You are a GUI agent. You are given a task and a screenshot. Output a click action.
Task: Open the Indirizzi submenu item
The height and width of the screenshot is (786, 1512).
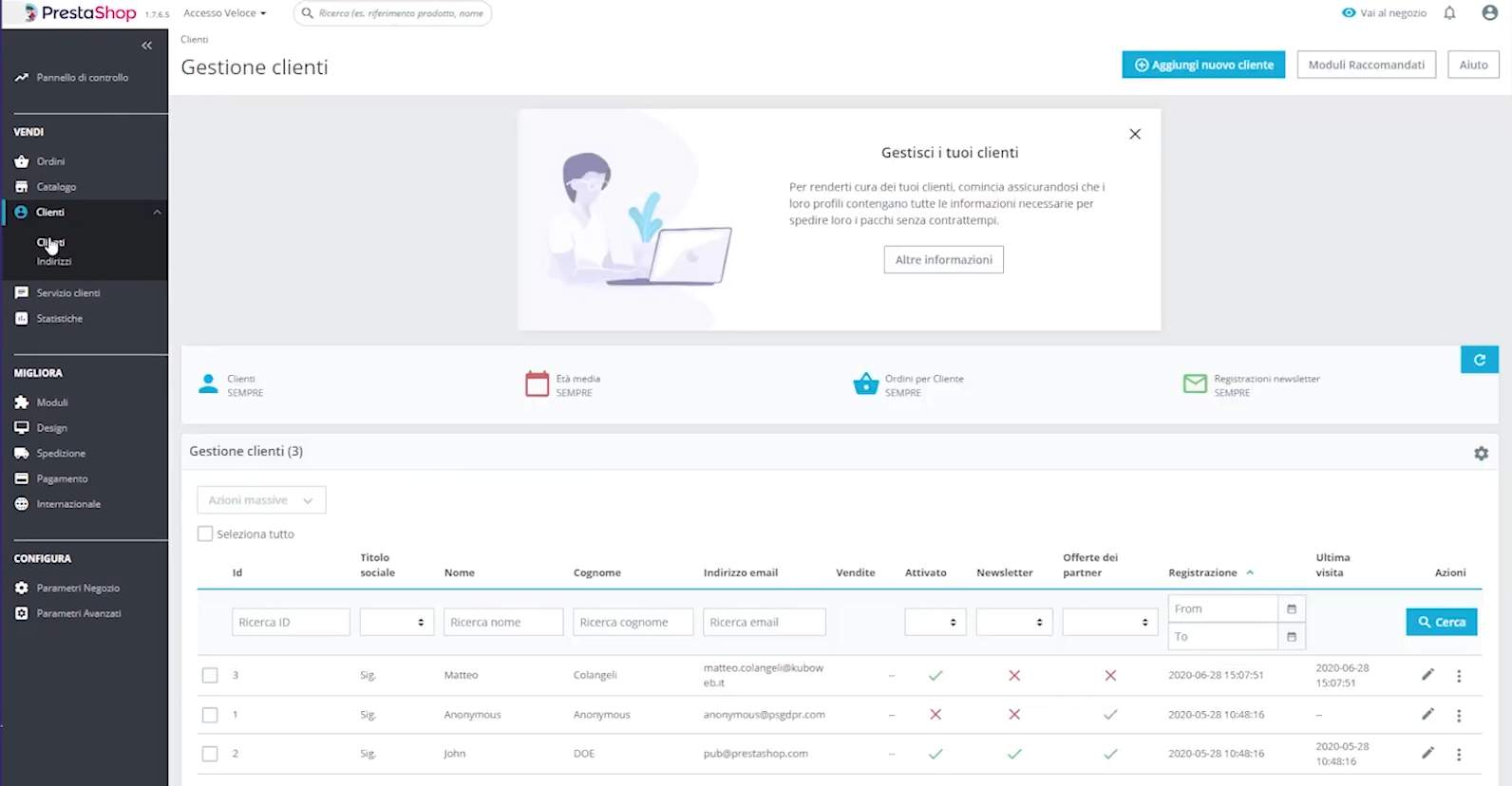54,262
